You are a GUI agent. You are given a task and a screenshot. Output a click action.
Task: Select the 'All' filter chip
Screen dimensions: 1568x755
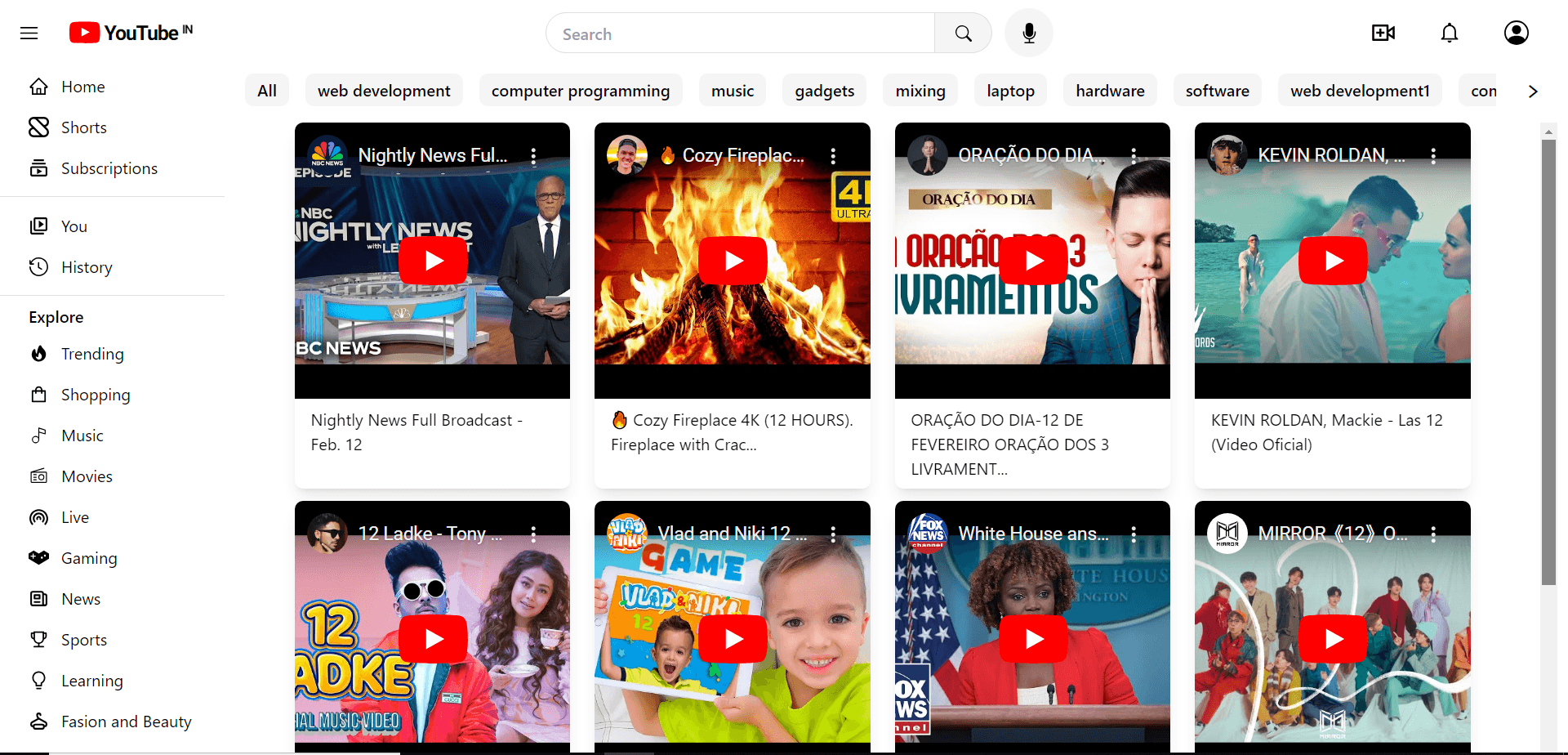coord(267,91)
